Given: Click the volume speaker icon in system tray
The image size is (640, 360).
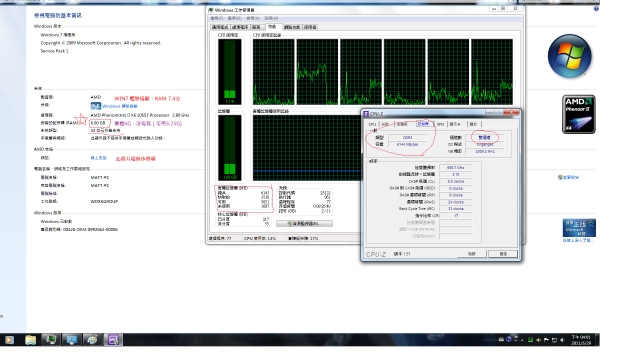Looking at the screenshot, I should click(562, 340).
